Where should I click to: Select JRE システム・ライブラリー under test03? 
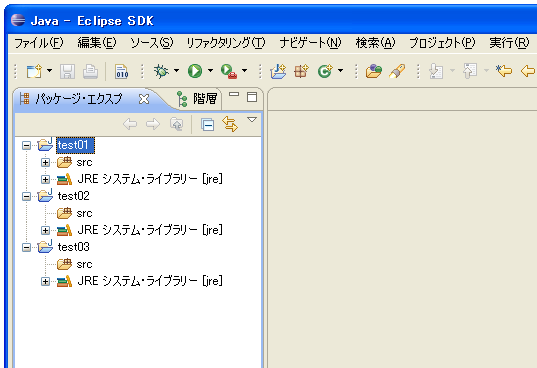tap(150, 281)
